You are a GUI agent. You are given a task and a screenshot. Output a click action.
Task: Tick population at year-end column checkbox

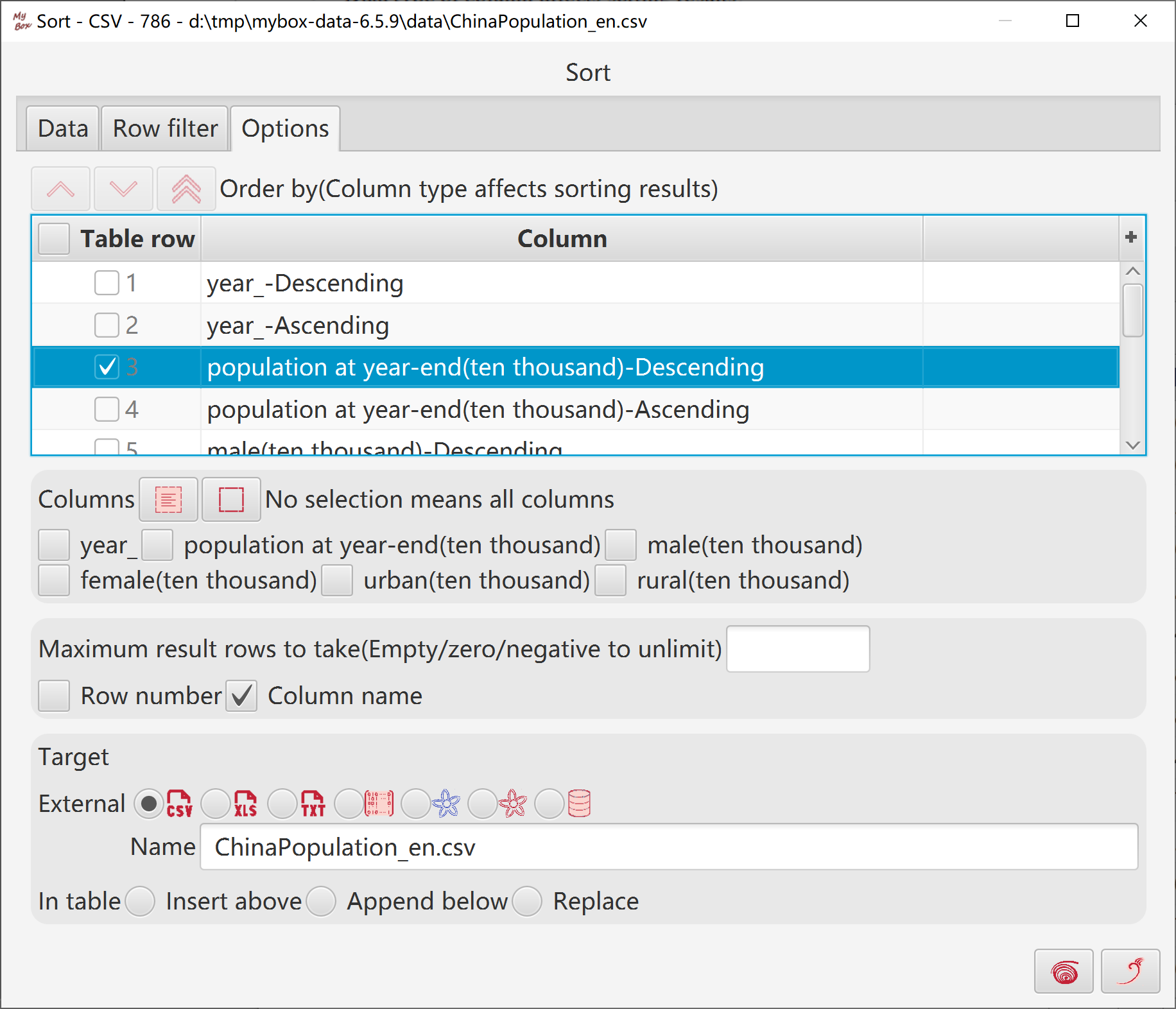coord(157,545)
